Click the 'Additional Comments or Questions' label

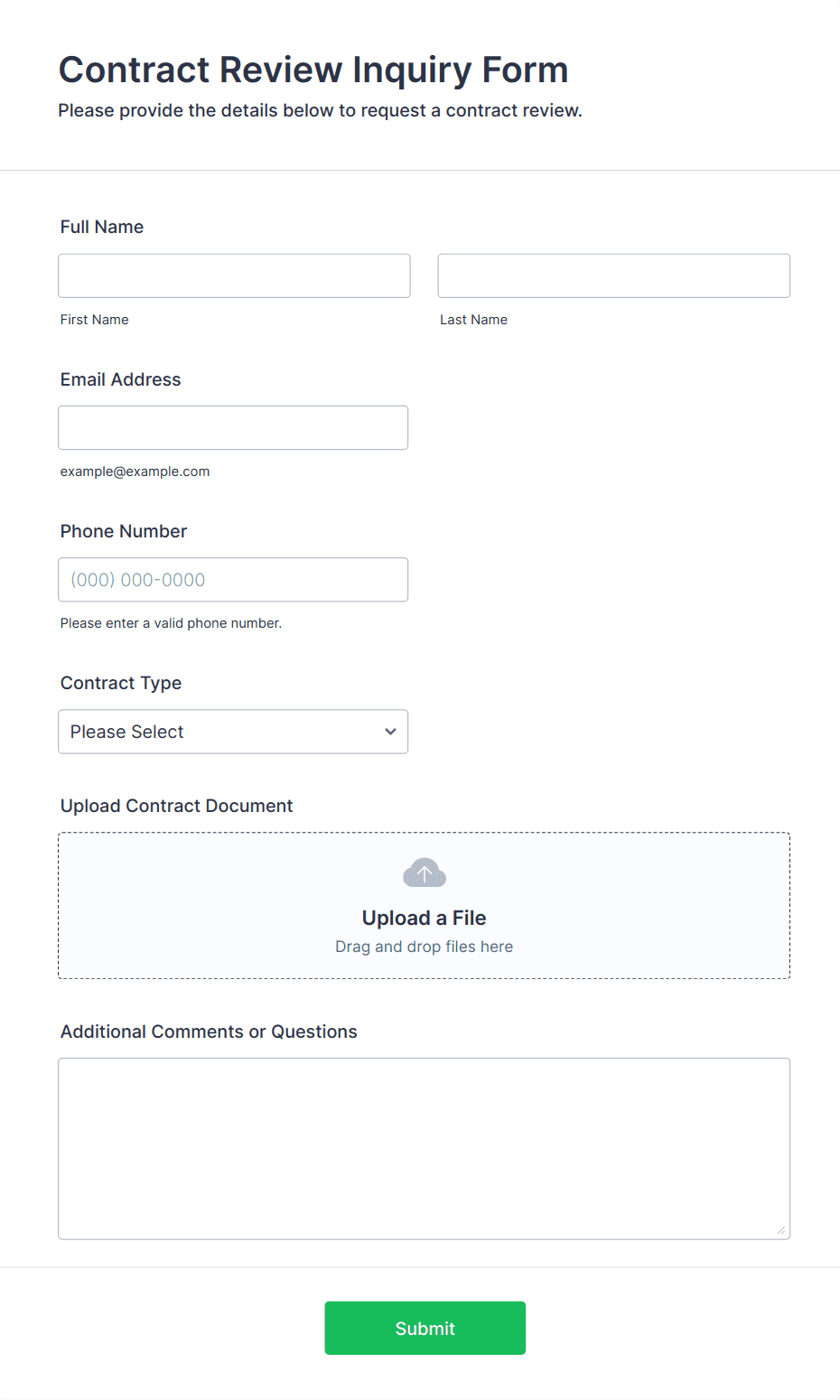pyautogui.click(x=209, y=1031)
